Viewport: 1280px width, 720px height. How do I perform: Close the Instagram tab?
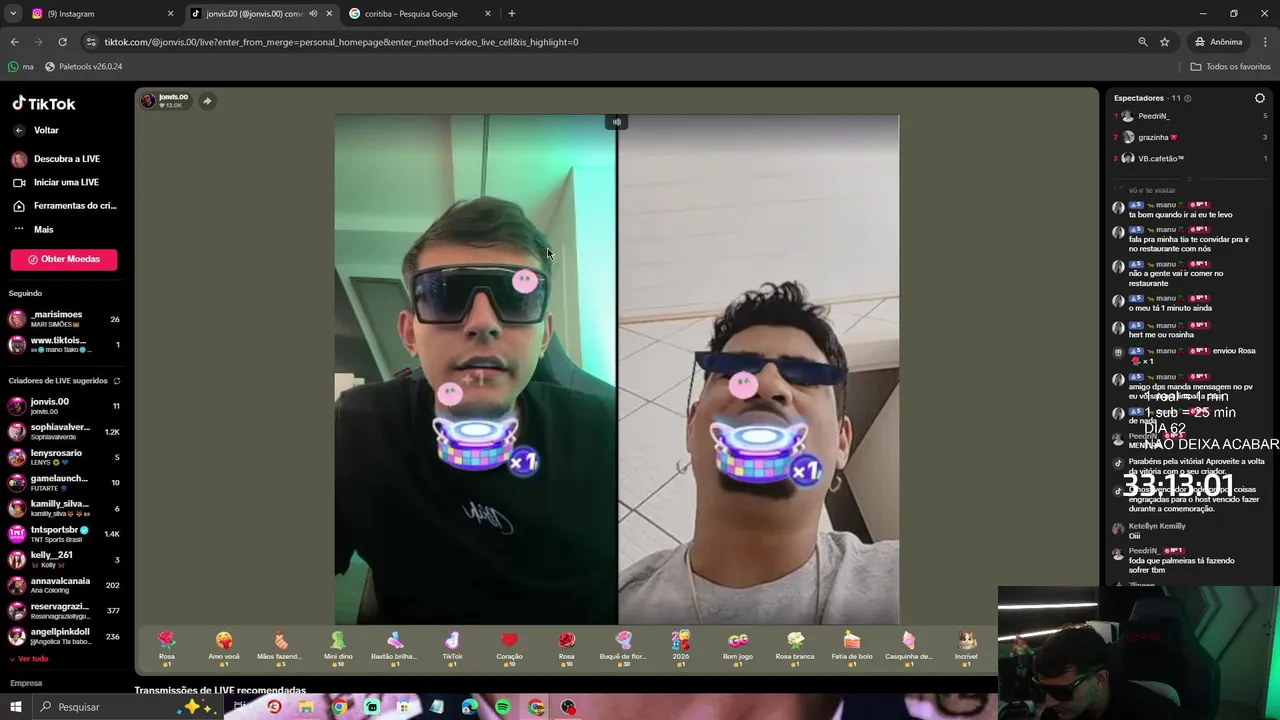tap(170, 14)
